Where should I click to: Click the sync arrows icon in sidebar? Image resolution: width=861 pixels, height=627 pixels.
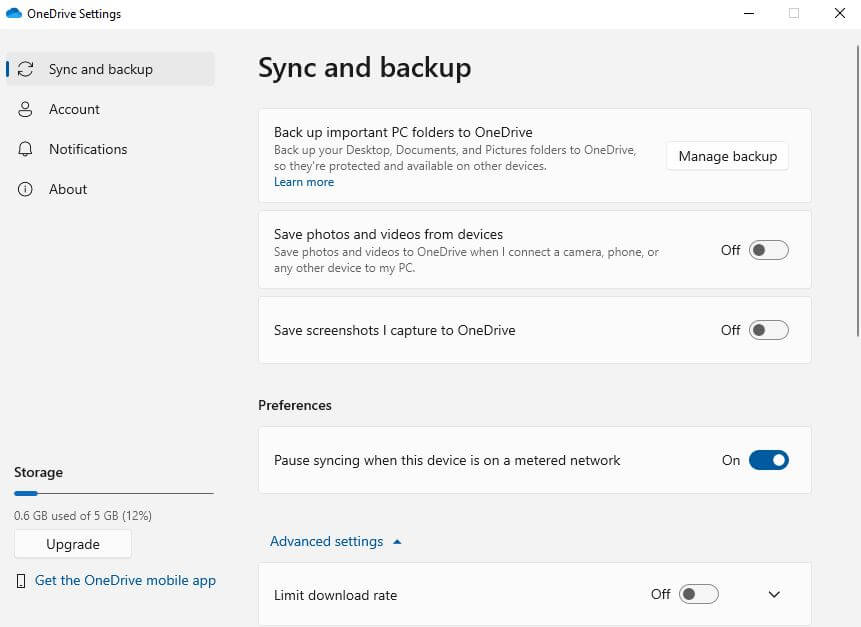[x=26, y=70]
